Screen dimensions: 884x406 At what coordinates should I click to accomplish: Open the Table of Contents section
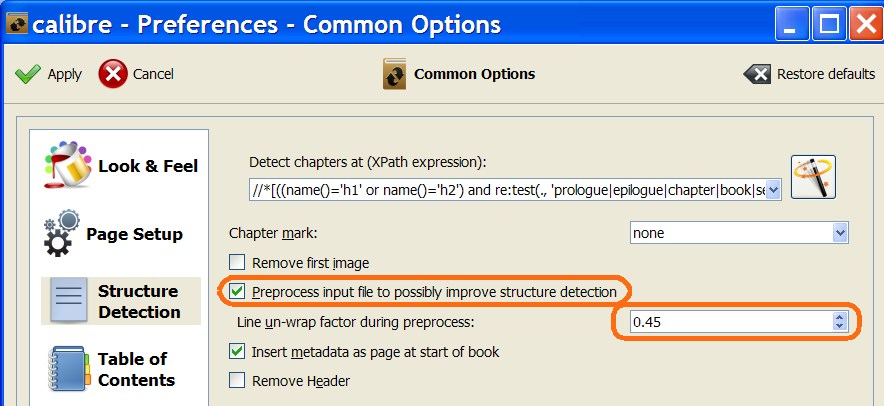136,369
